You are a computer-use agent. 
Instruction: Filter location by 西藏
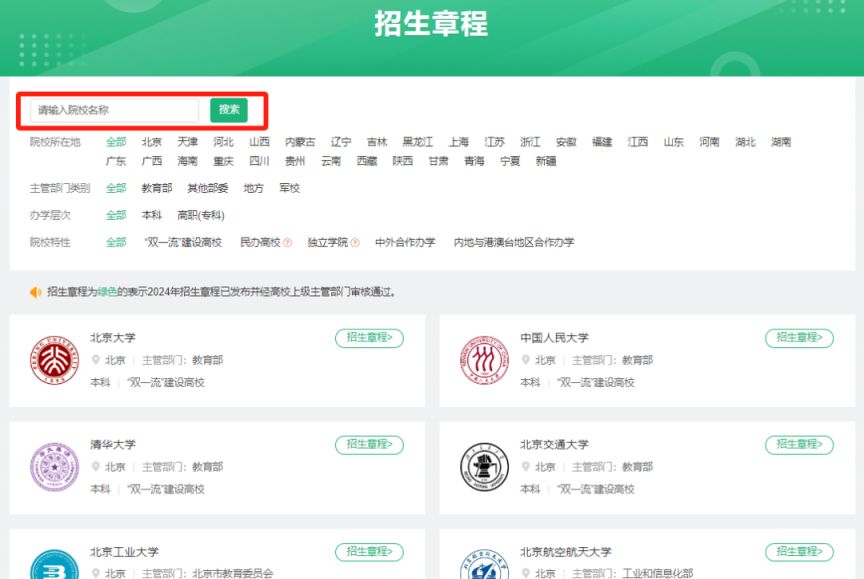pos(366,161)
